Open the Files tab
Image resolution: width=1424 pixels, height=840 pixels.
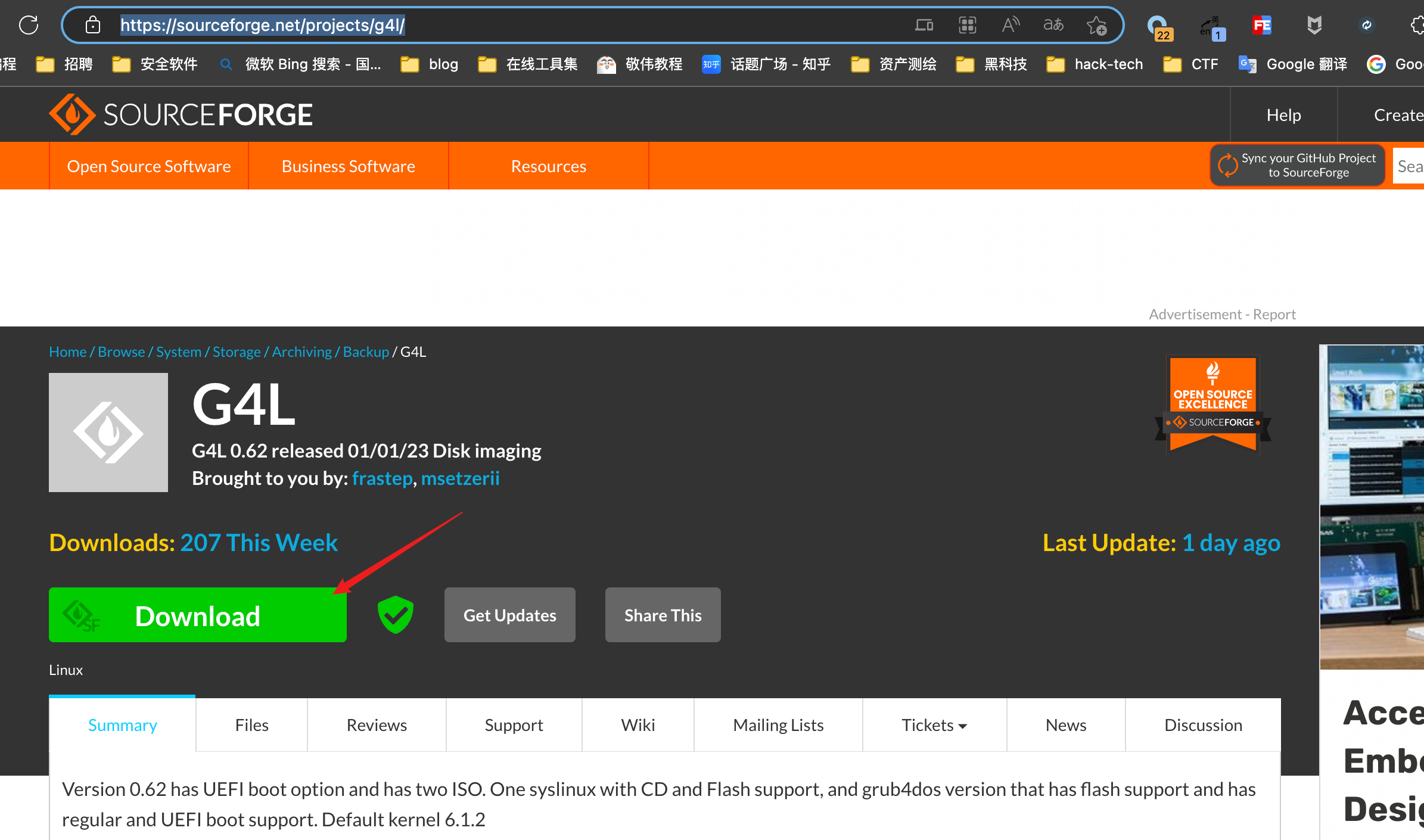coord(251,725)
